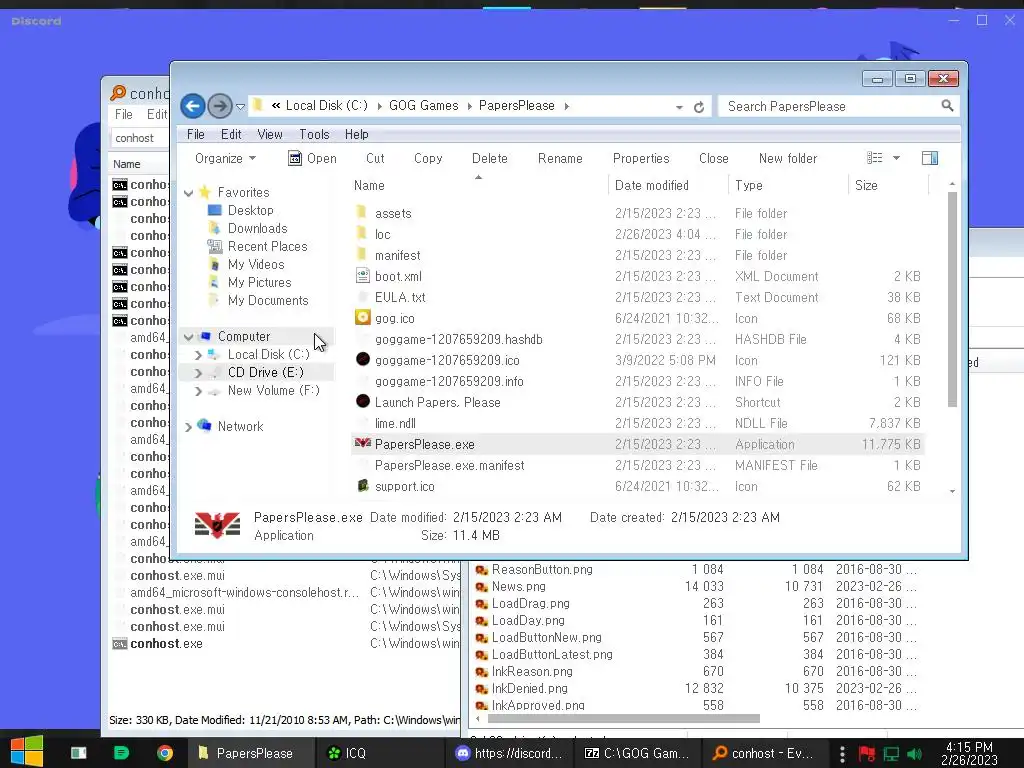Open the Windows Start button
Viewport: 1024px width, 768px height.
(27, 751)
